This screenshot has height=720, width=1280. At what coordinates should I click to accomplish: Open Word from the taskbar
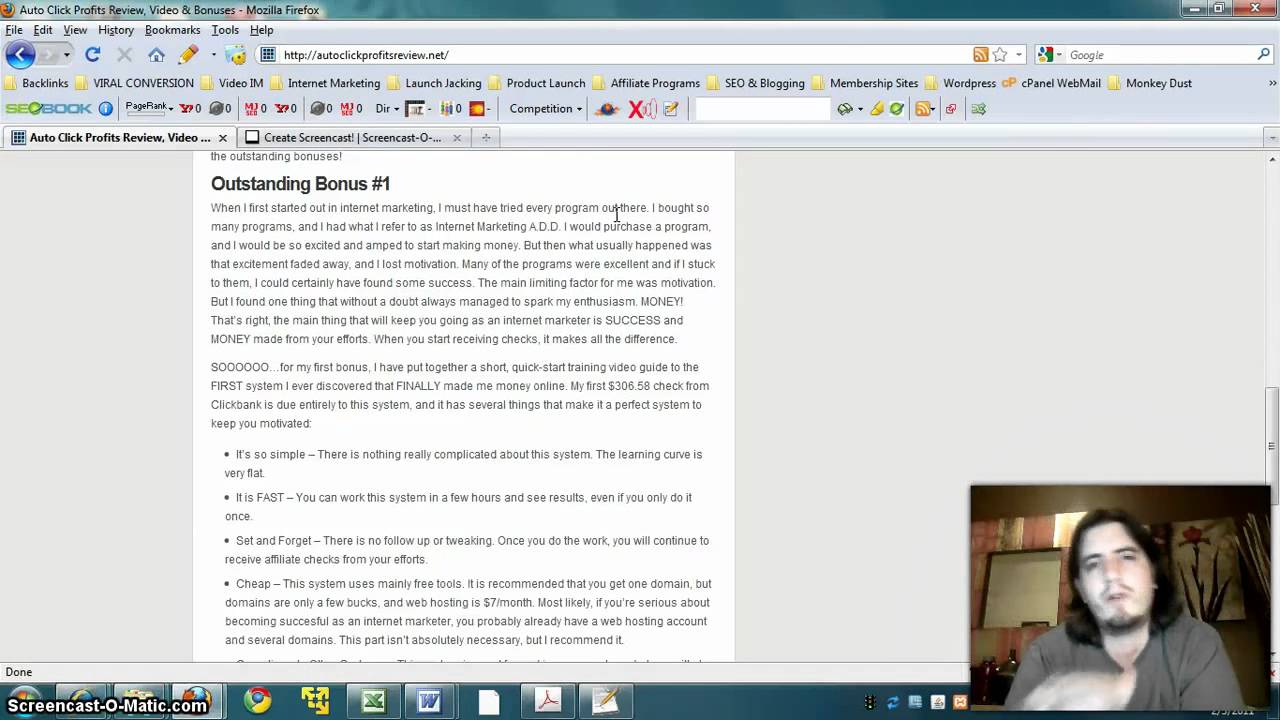(x=430, y=700)
